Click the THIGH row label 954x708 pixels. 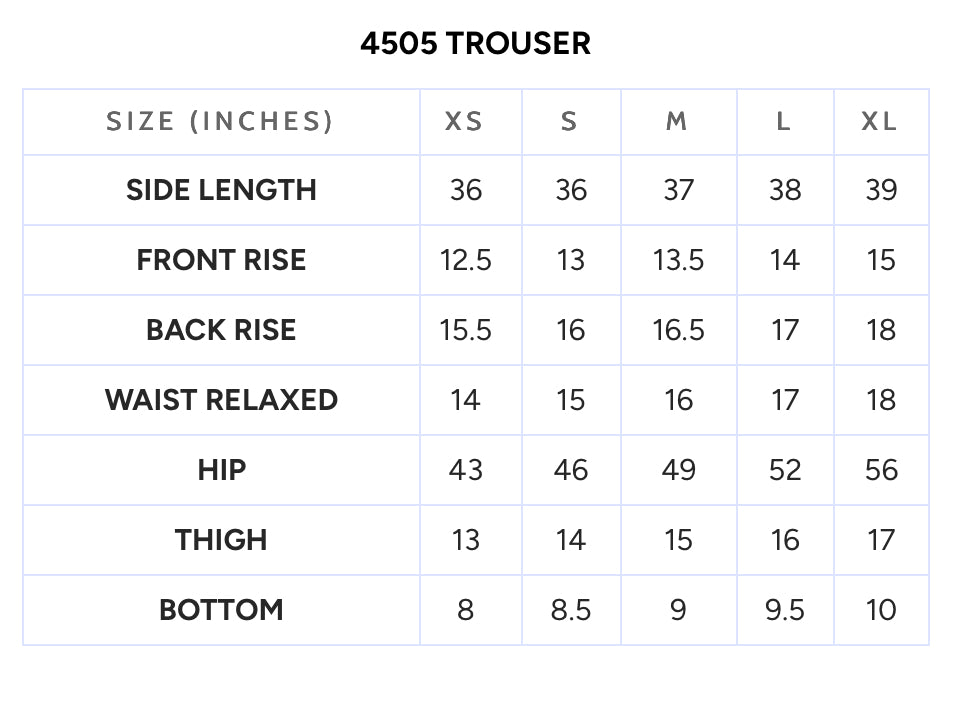pyautogui.click(x=221, y=540)
